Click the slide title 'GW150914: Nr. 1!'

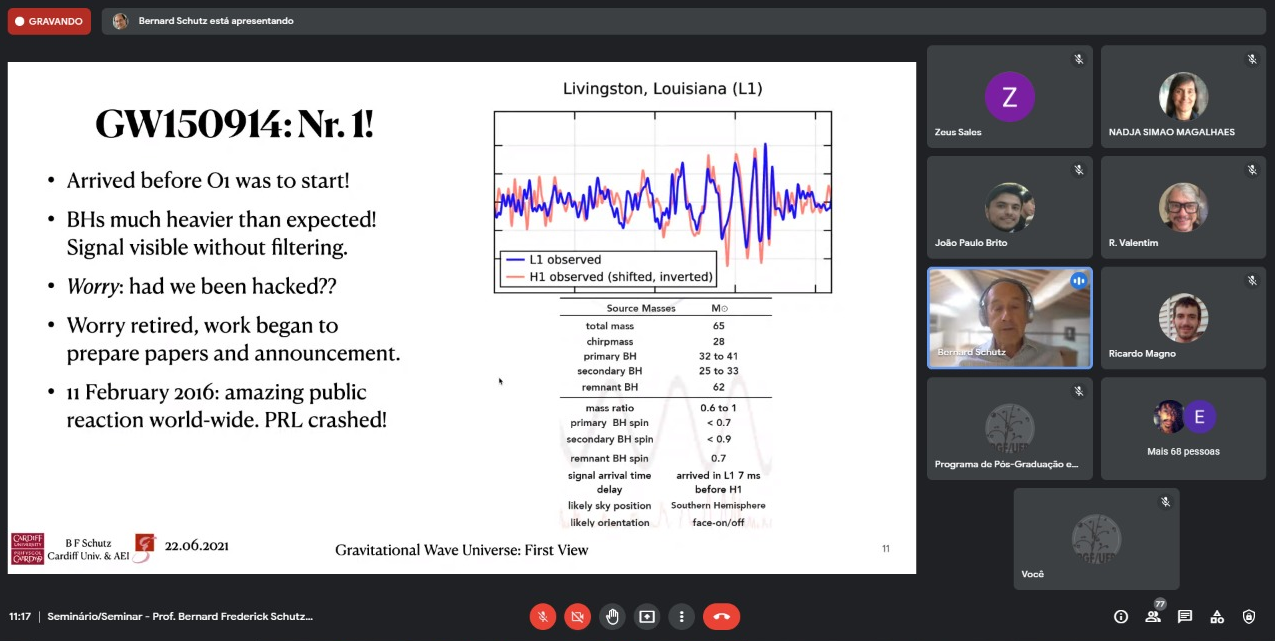[x=234, y=125]
